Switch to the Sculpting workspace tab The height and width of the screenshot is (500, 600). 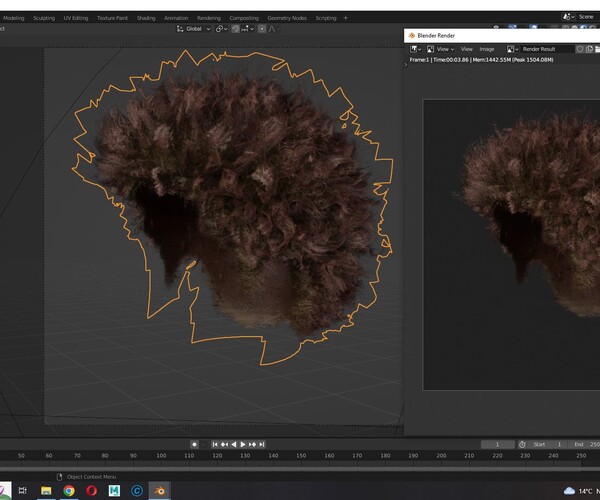click(x=44, y=18)
